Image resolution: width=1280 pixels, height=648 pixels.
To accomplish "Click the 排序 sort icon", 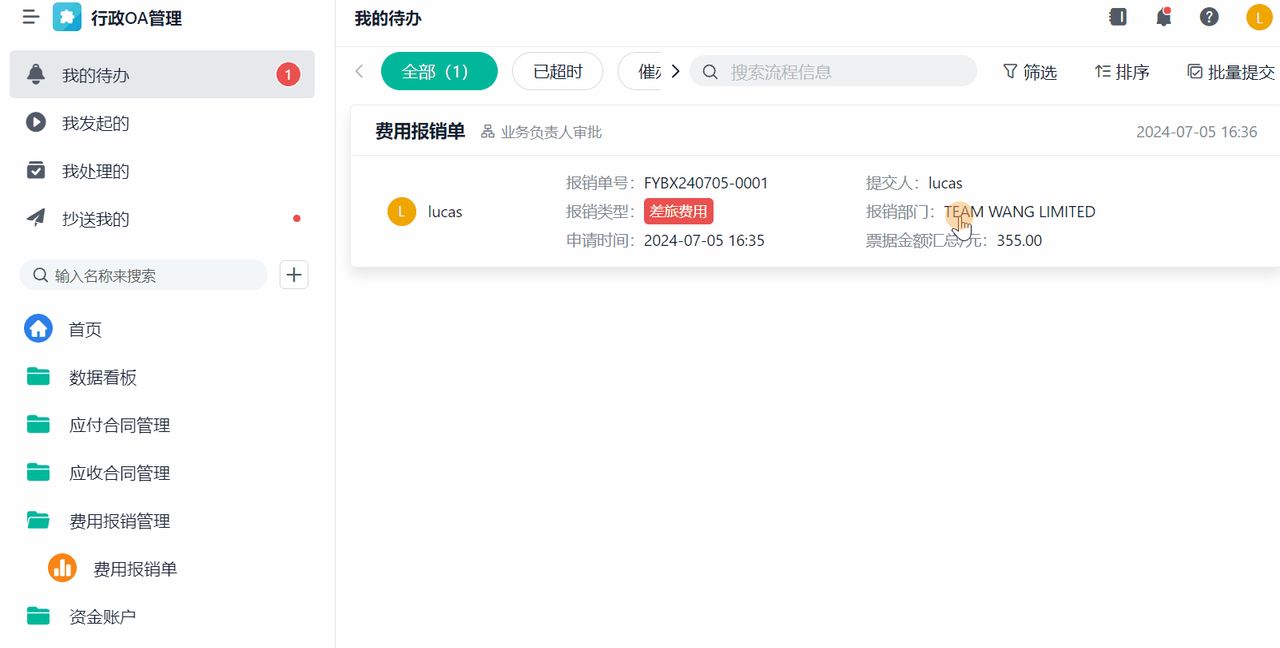I will click(1121, 71).
